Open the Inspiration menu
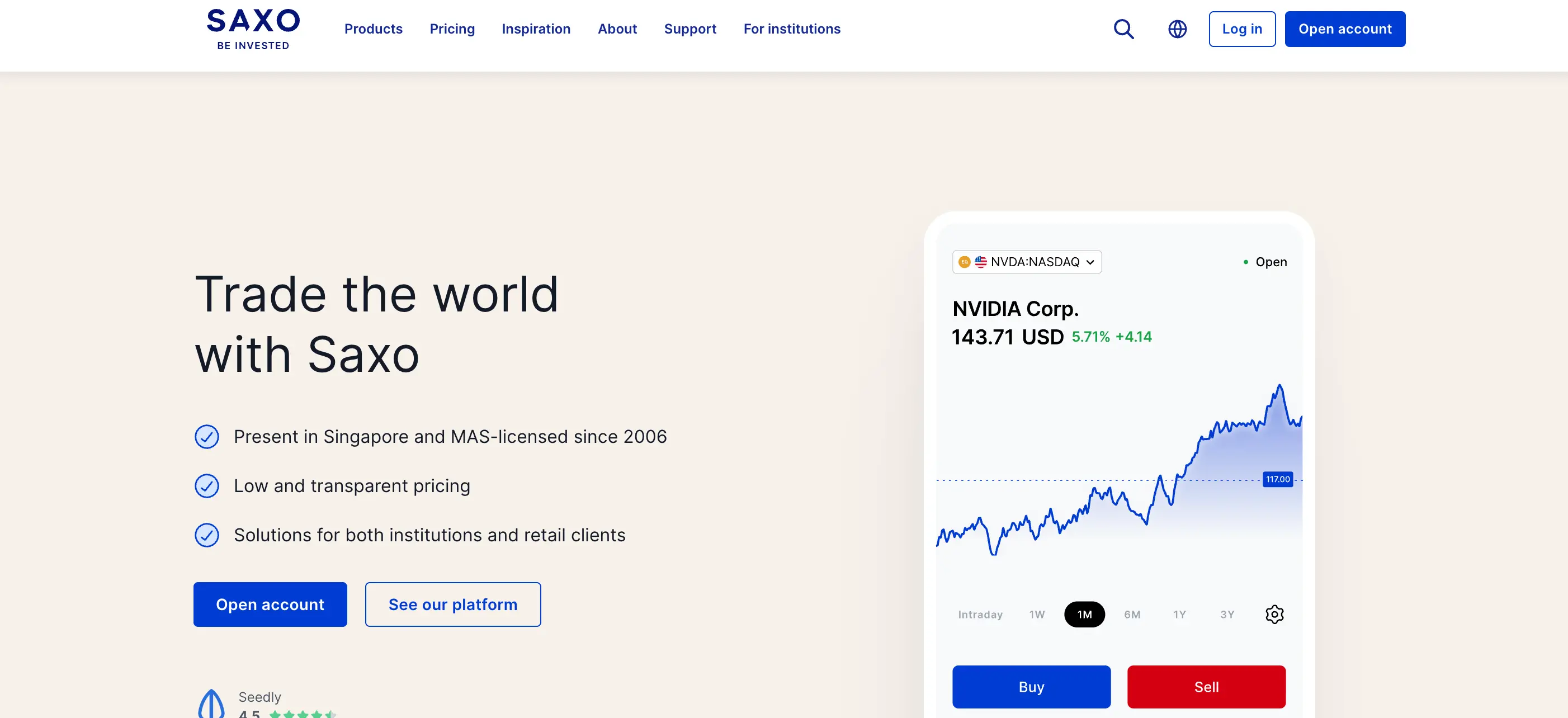 tap(536, 29)
